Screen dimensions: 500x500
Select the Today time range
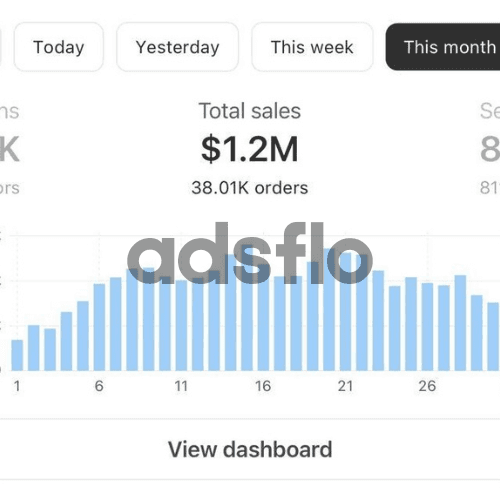59,47
